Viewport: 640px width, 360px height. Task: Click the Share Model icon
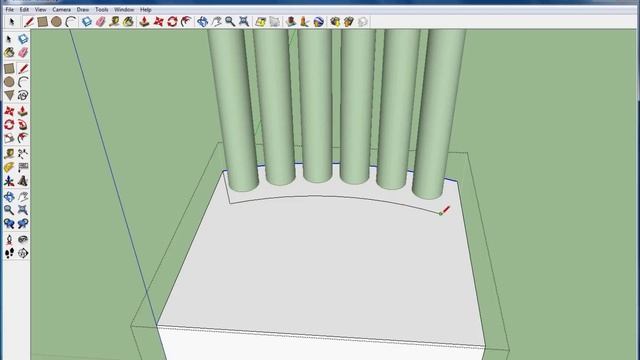[349, 22]
